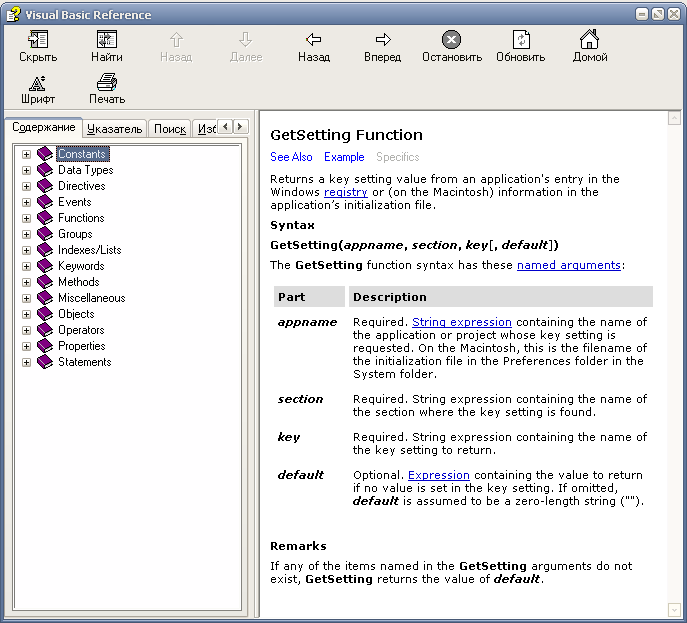Screen dimensions: 687x623
Task: Select the Properties book item
Action: [81, 346]
